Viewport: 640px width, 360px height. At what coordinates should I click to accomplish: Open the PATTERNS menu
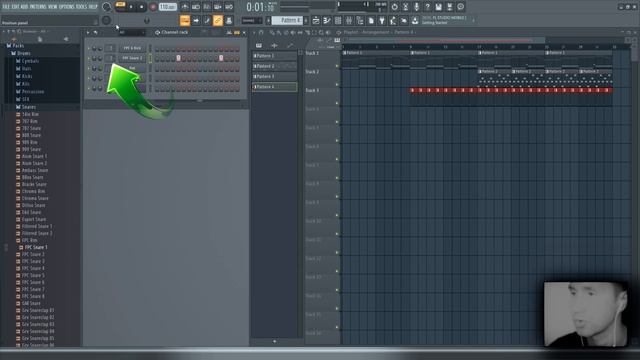click(x=38, y=7)
